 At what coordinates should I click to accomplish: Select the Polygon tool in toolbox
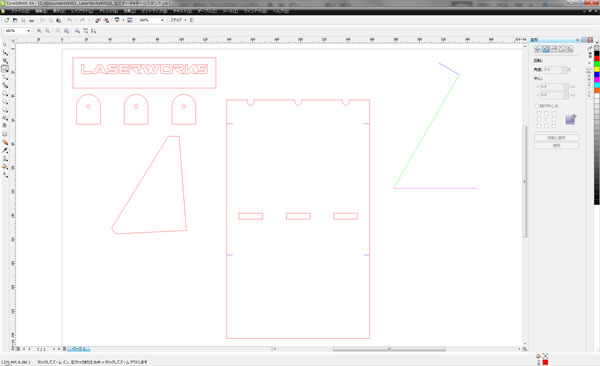[5, 110]
